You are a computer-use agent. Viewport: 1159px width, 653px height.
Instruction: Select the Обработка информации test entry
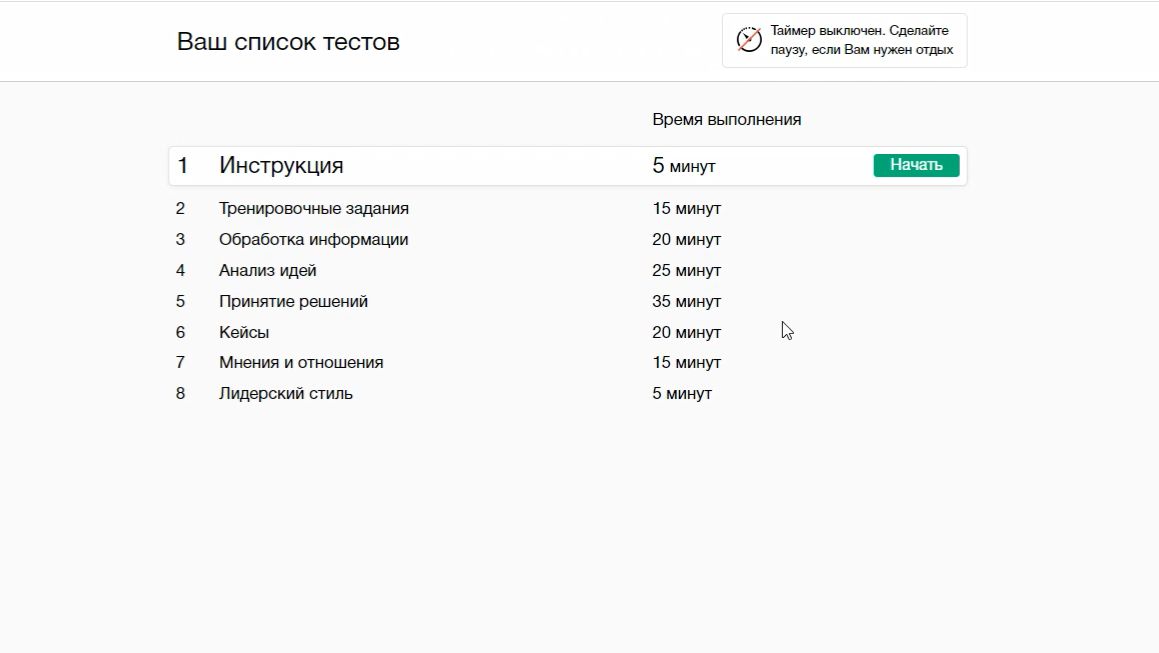(x=313, y=240)
